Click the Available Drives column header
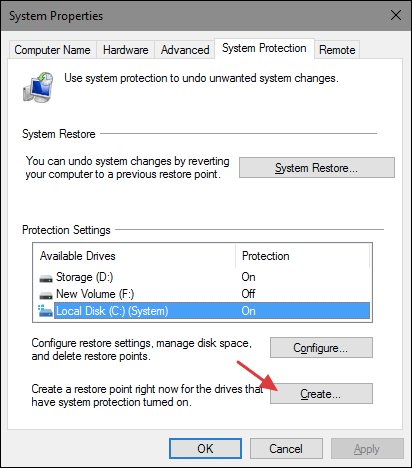 [x=135, y=256]
